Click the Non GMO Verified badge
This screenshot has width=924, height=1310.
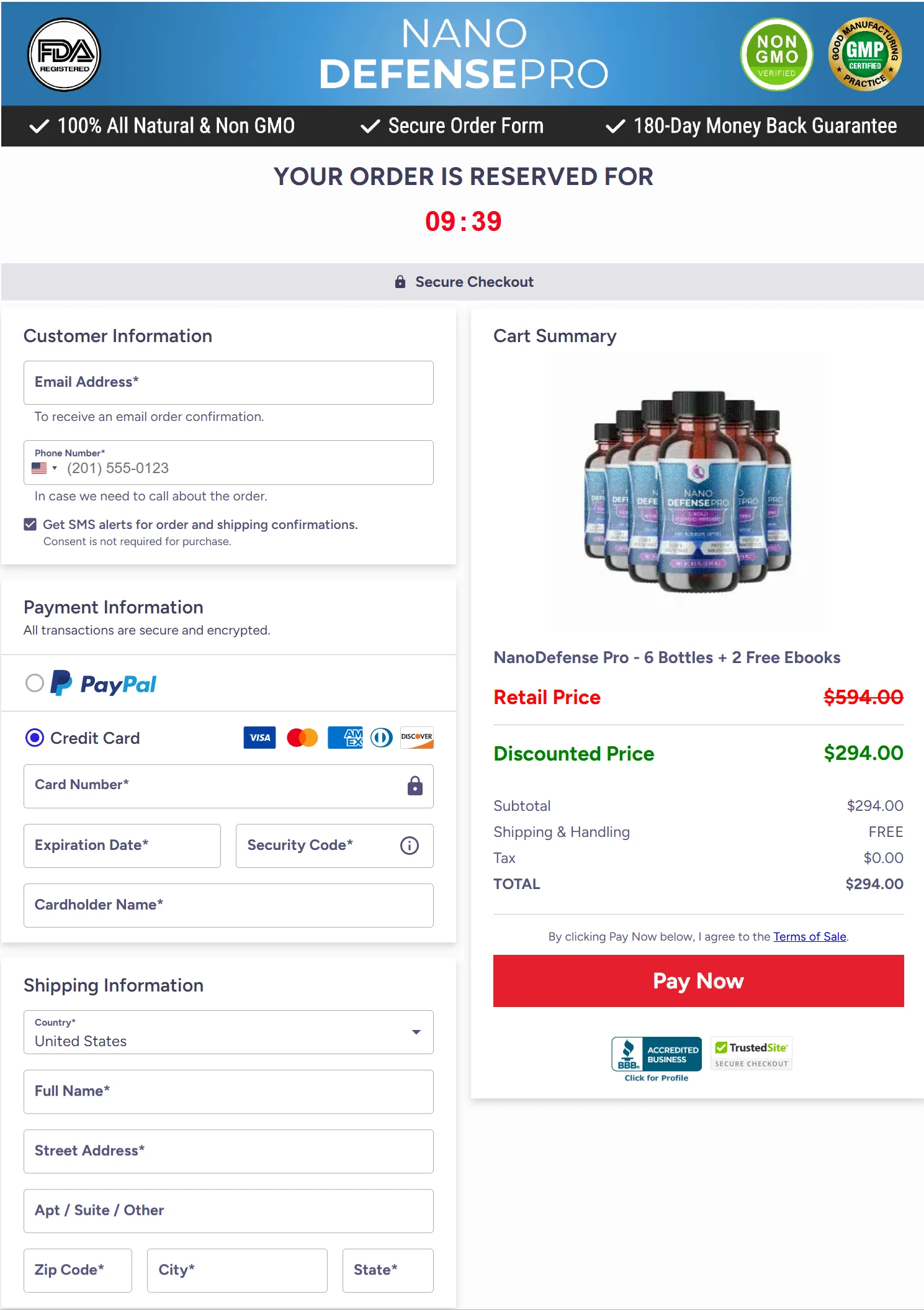point(776,55)
